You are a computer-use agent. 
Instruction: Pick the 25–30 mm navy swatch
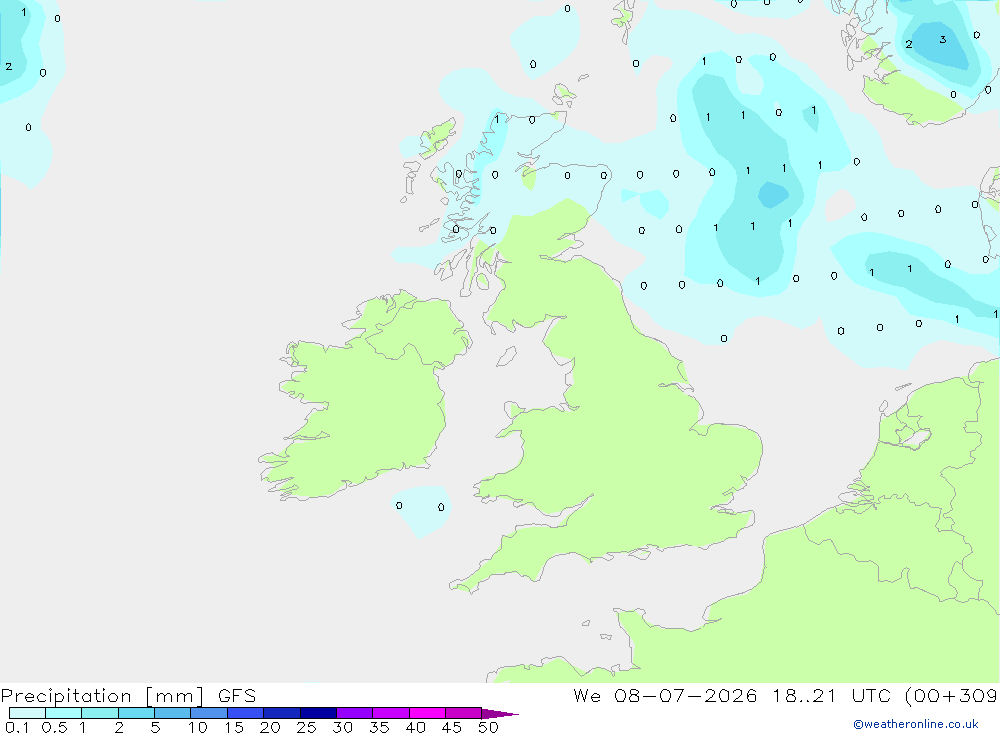pyautogui.click(x=318, y=713)
